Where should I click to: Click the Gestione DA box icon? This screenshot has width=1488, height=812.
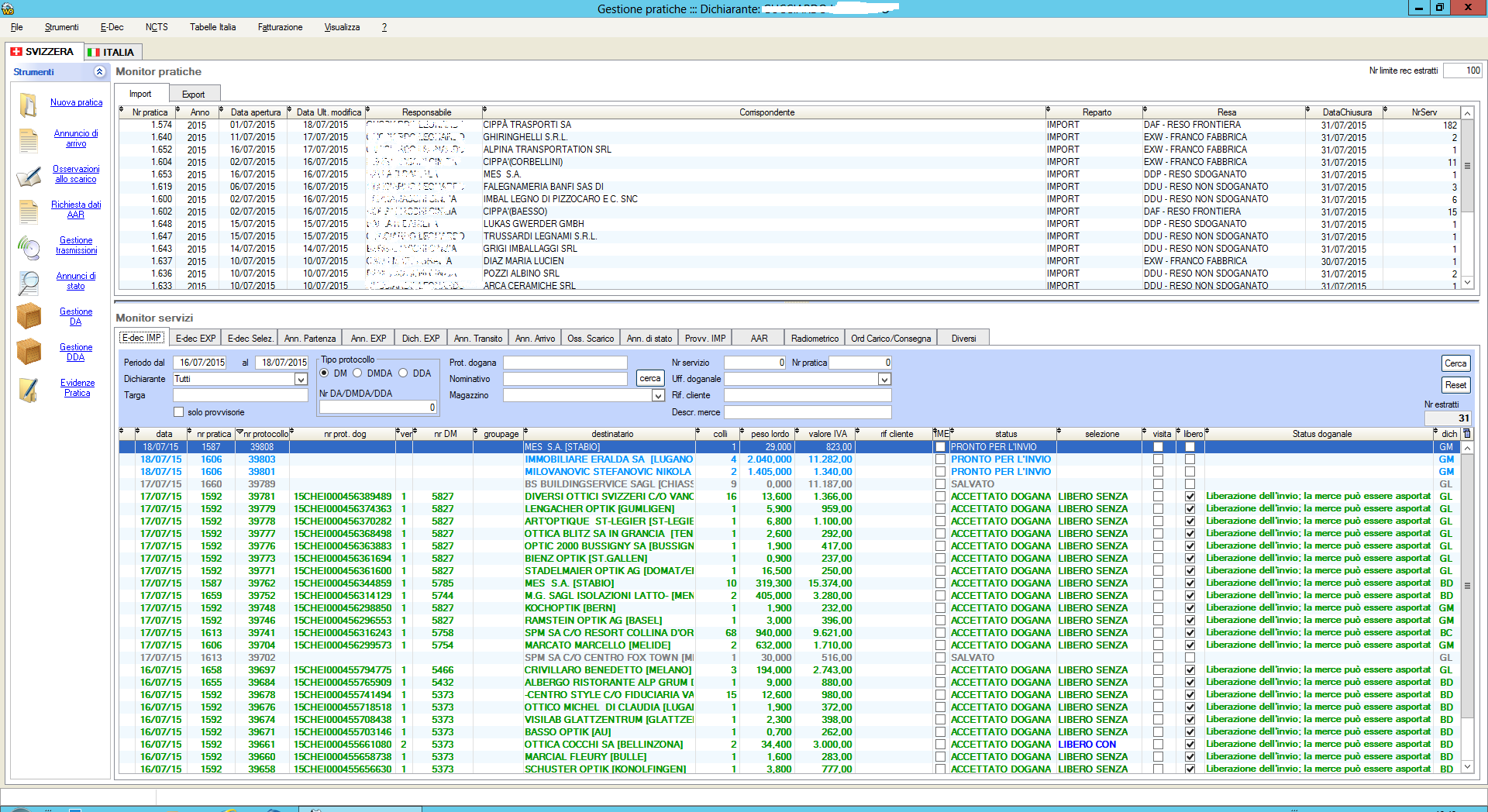point(29,317)
